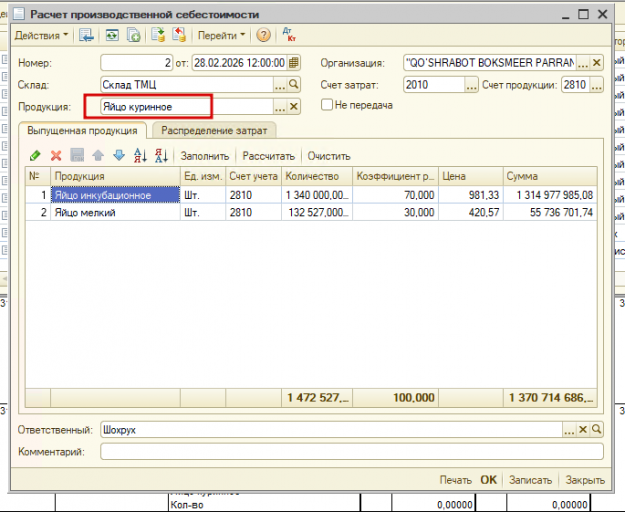Show Дт/Кт document postings icon

289,35
